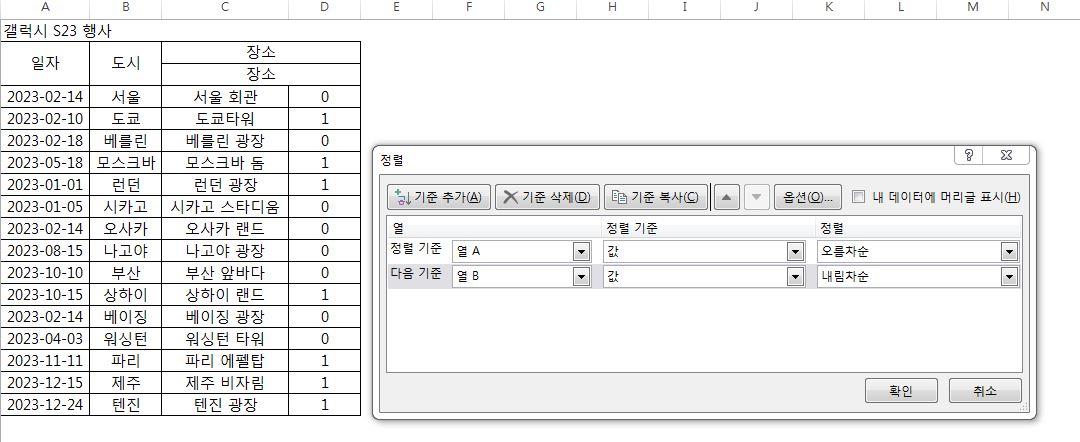Screen dimensions: 1080x442
Task: Click city cell 베를린
Action: click(125, 140)
